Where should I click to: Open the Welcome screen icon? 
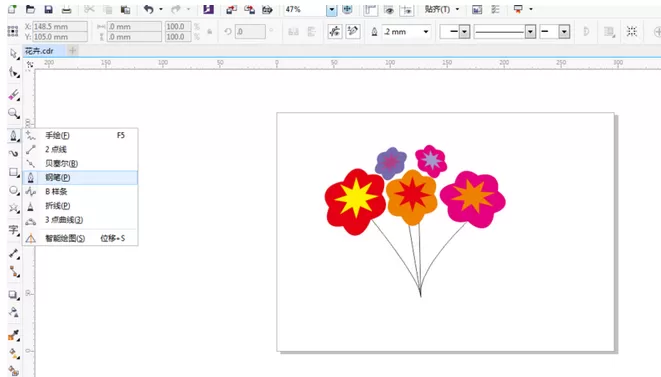point(477,9)
